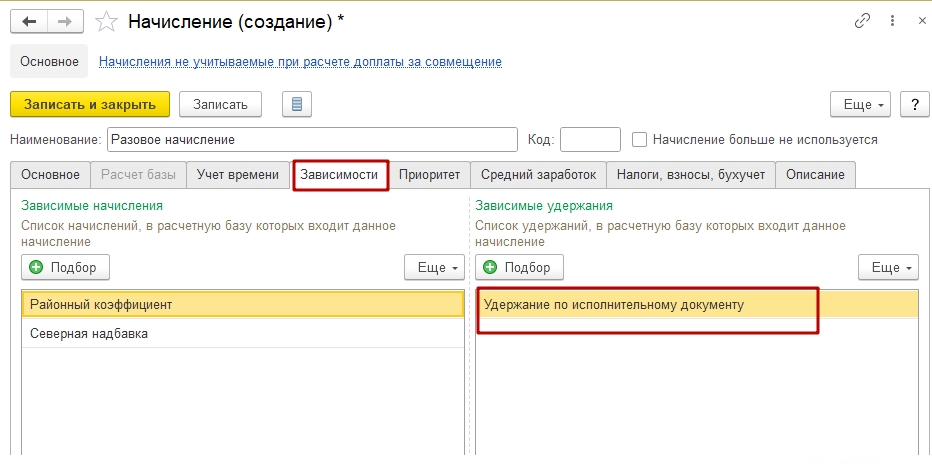This screenshot has height=464, width=932.
Task: Open link Начисления не учитываемые при расчете доплаты
Action: tap(300, 61)
